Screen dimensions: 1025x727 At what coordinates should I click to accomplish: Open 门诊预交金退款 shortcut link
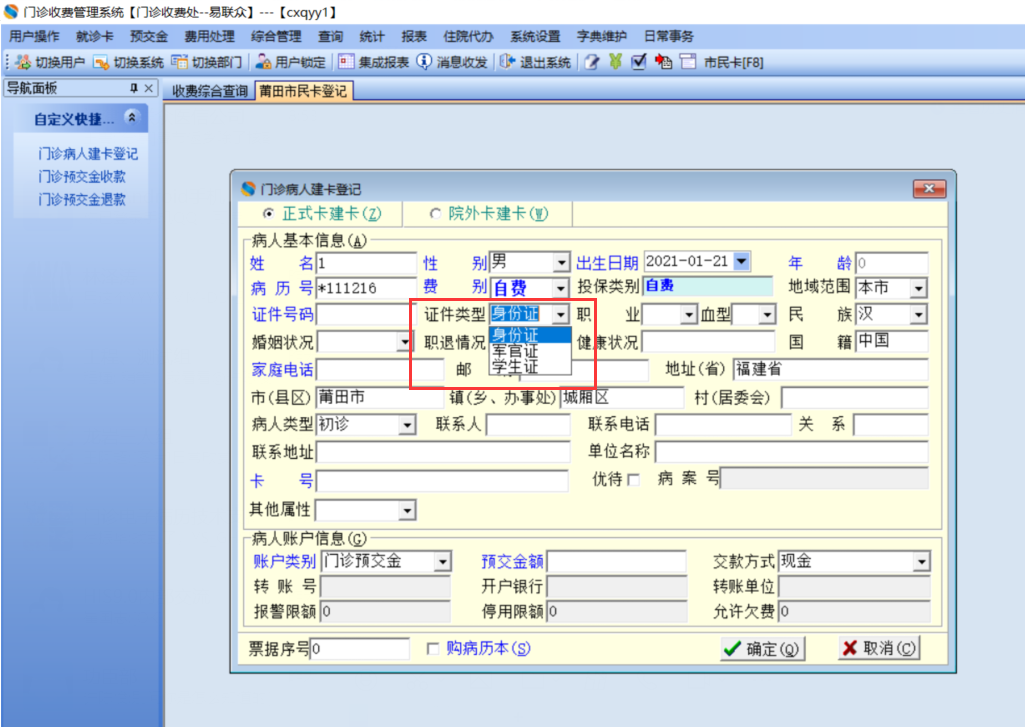(82, 199)
